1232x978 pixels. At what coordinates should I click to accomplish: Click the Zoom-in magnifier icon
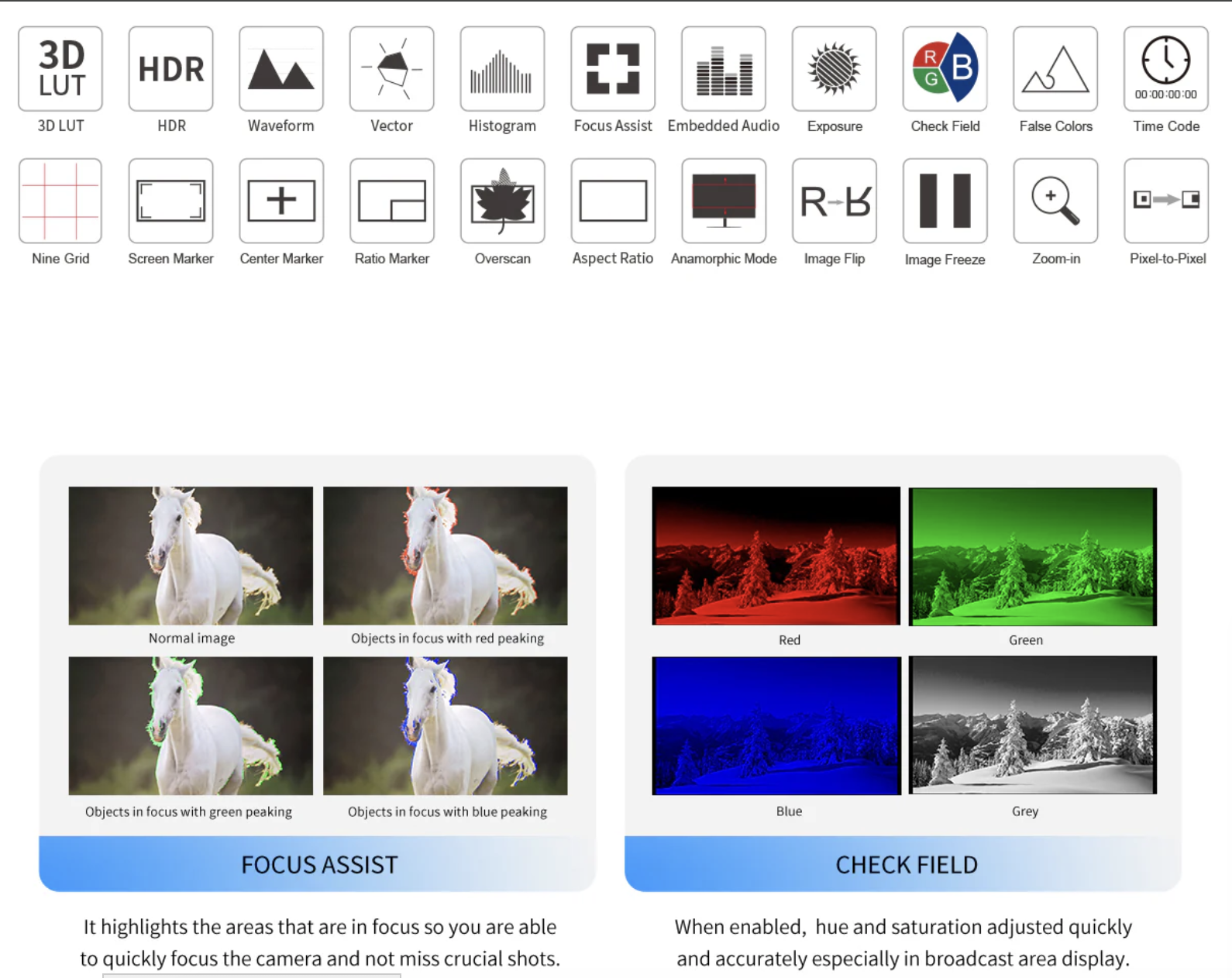[1055, 201]
